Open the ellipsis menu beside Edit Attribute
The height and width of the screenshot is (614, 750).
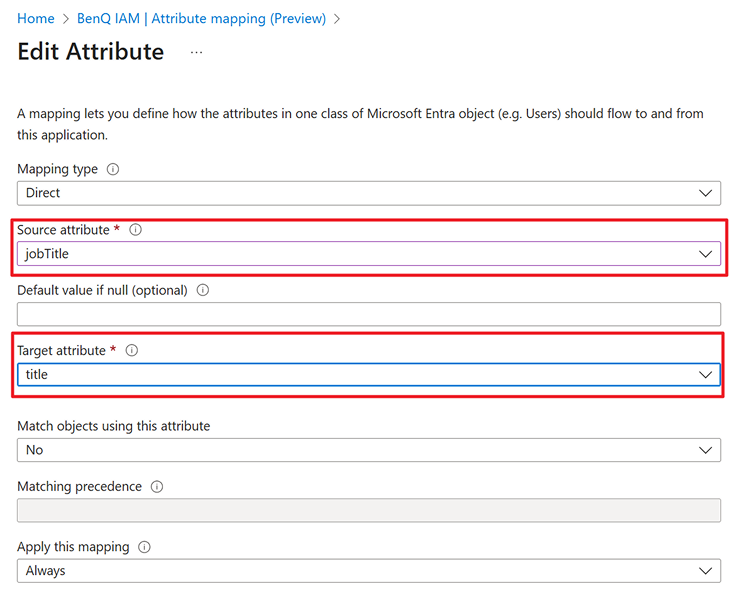point(196,52)
